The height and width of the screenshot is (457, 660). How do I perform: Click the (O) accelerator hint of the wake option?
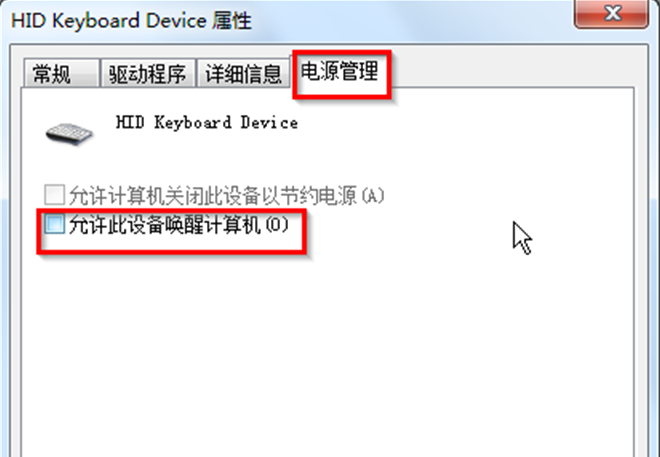(x=277, y=225)
